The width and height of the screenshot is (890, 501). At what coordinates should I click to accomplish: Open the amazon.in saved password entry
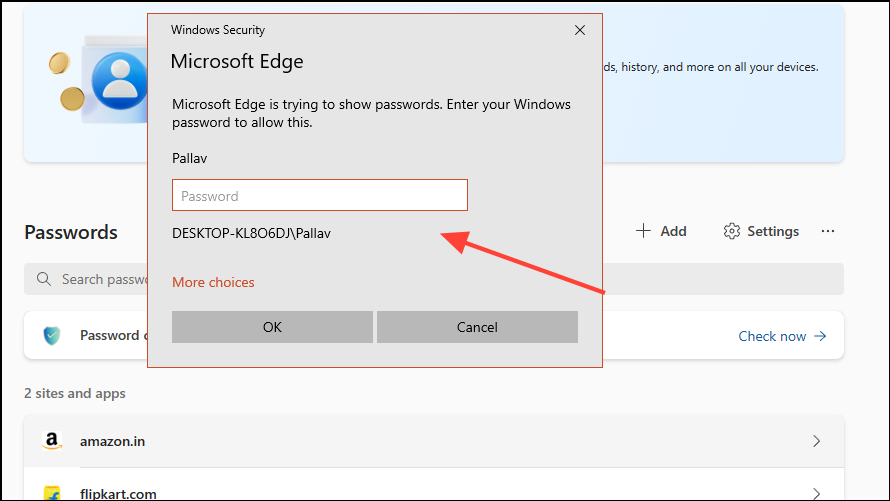(434, 441)
